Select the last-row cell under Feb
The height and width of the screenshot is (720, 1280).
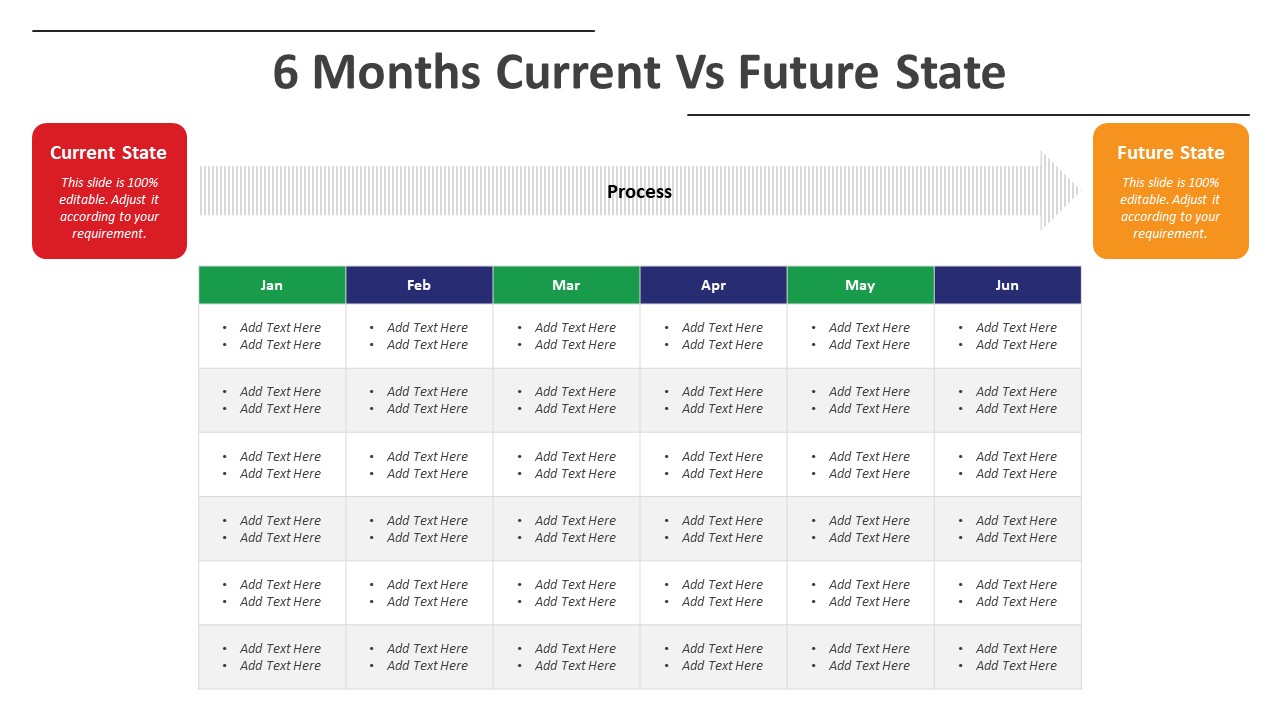click(x=419, y=657)
